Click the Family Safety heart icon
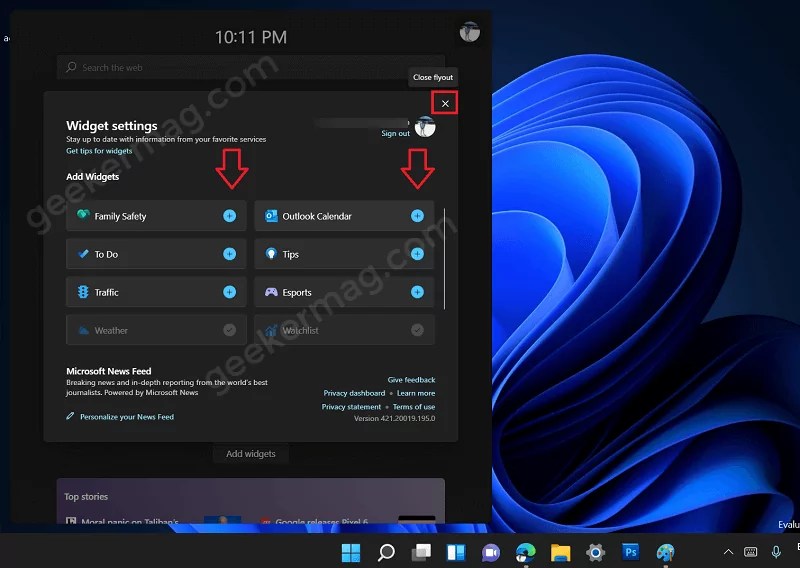 pyautogui.click(x=83, y=215)
